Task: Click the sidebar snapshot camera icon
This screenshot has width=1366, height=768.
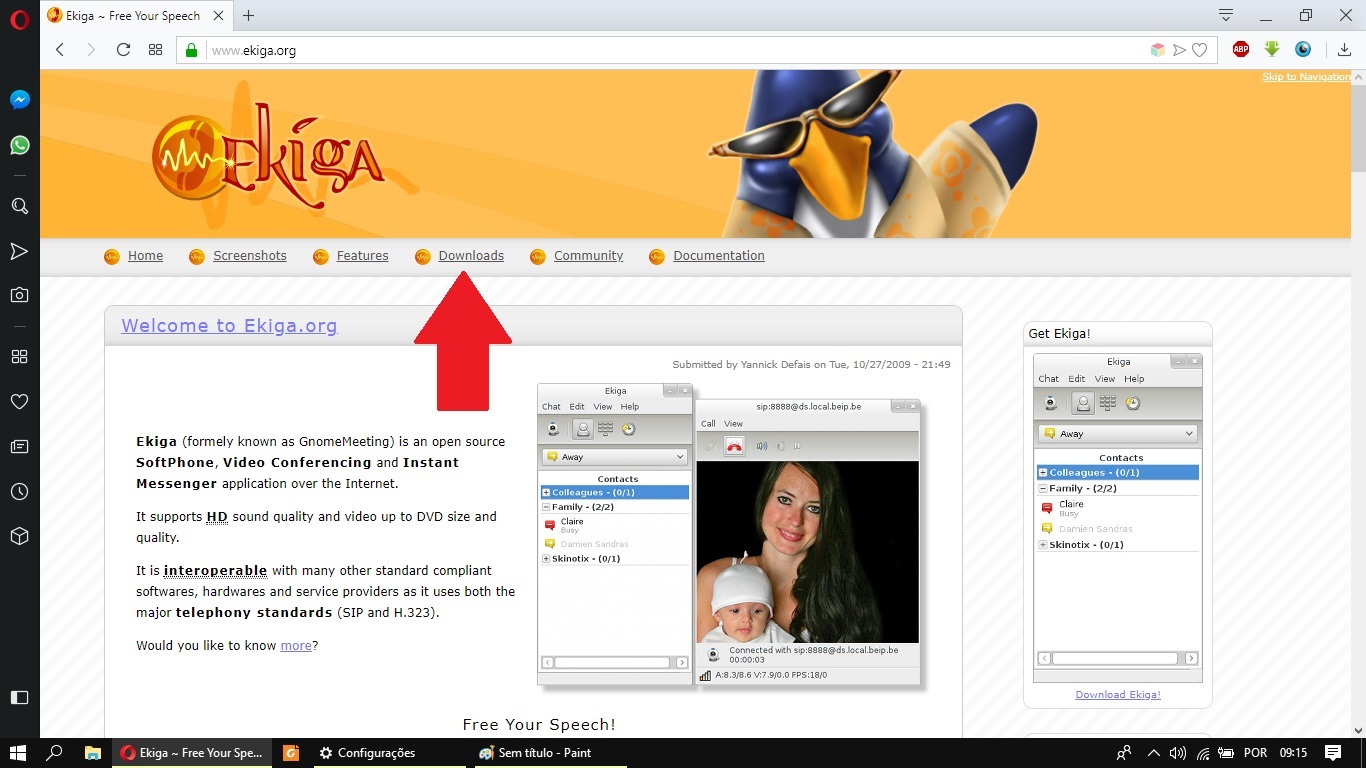Action: pos(19,295)
